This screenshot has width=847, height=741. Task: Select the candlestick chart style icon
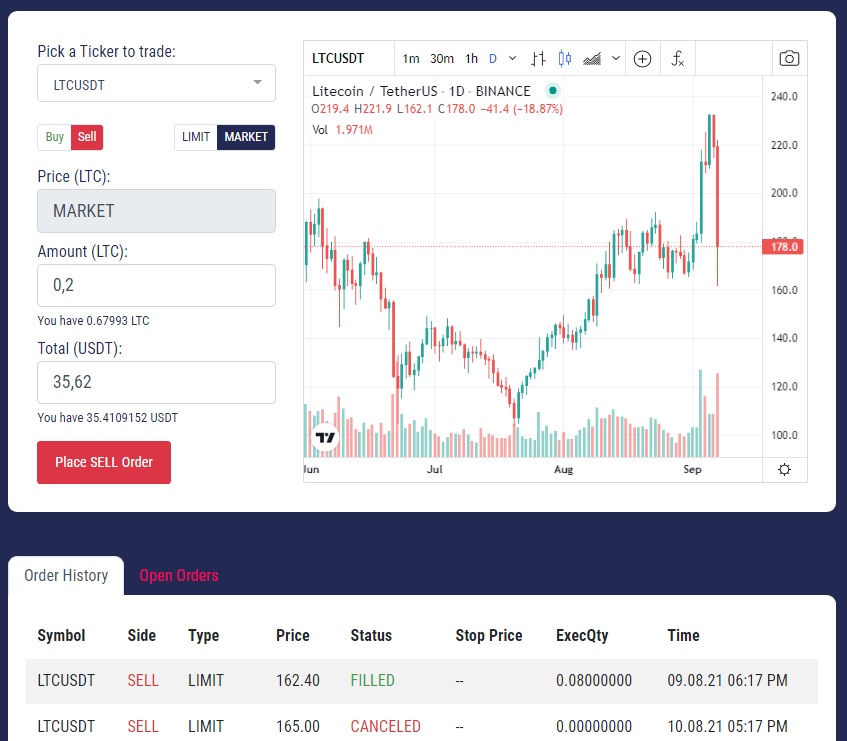[x=563, y=58]
